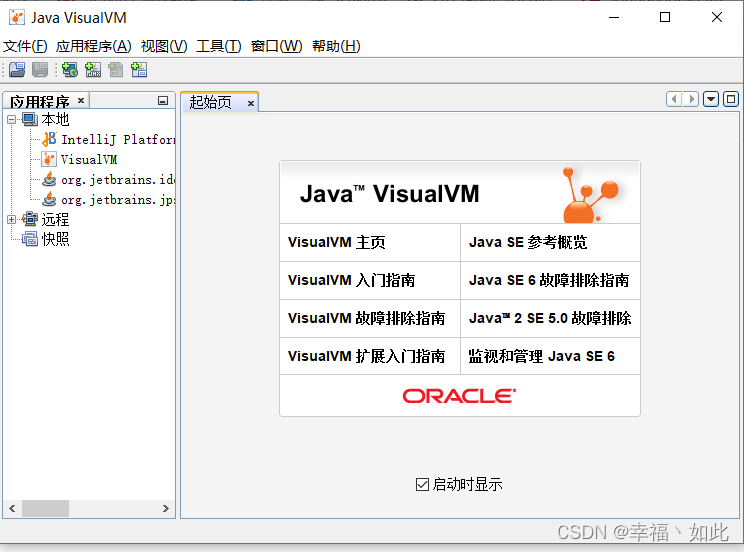Open the 文件(F) menu

point(25,46)
